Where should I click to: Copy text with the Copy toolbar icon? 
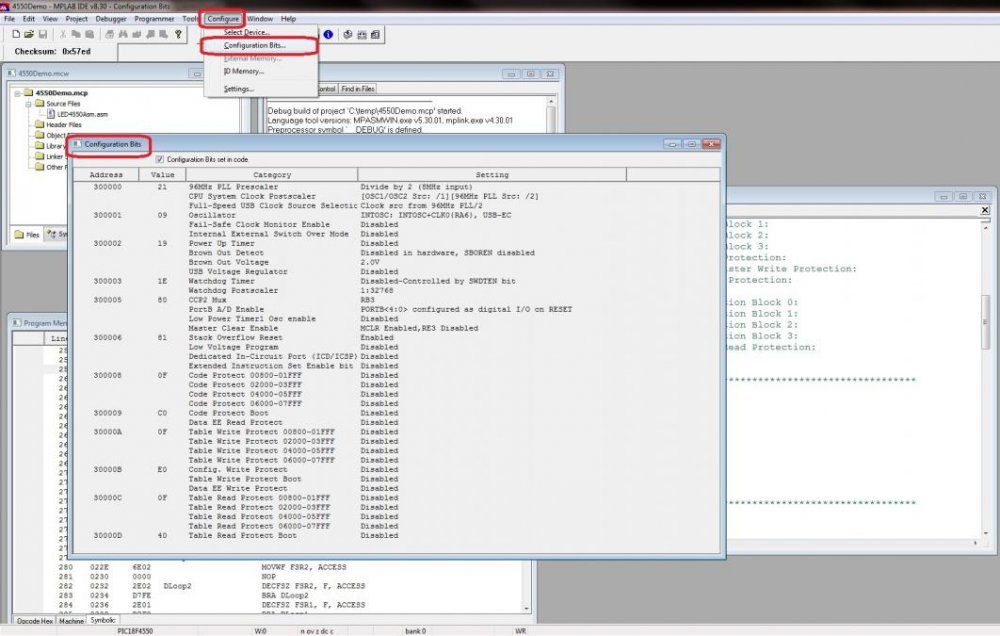(74, 35)
